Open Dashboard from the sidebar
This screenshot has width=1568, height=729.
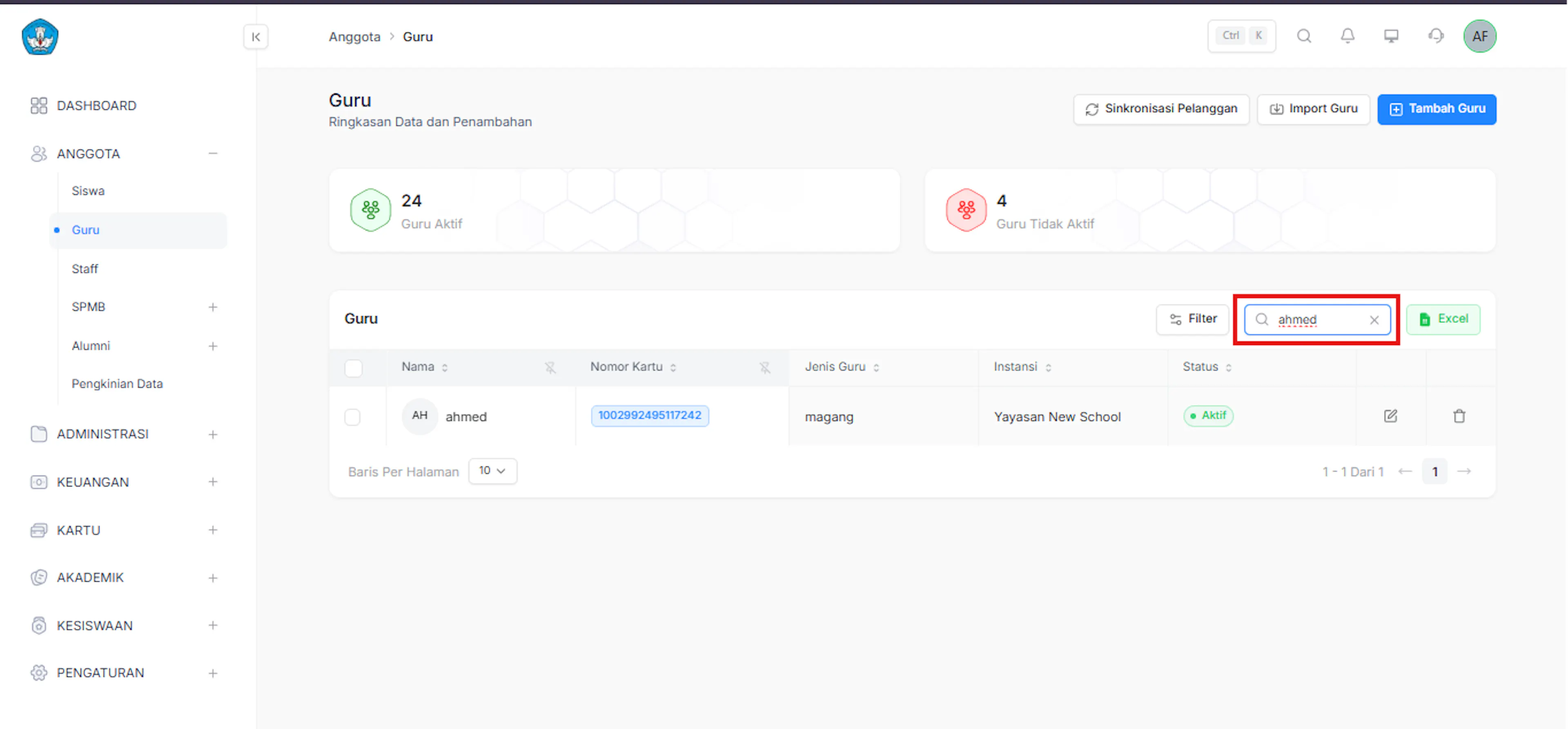click(x=96, y=105)
